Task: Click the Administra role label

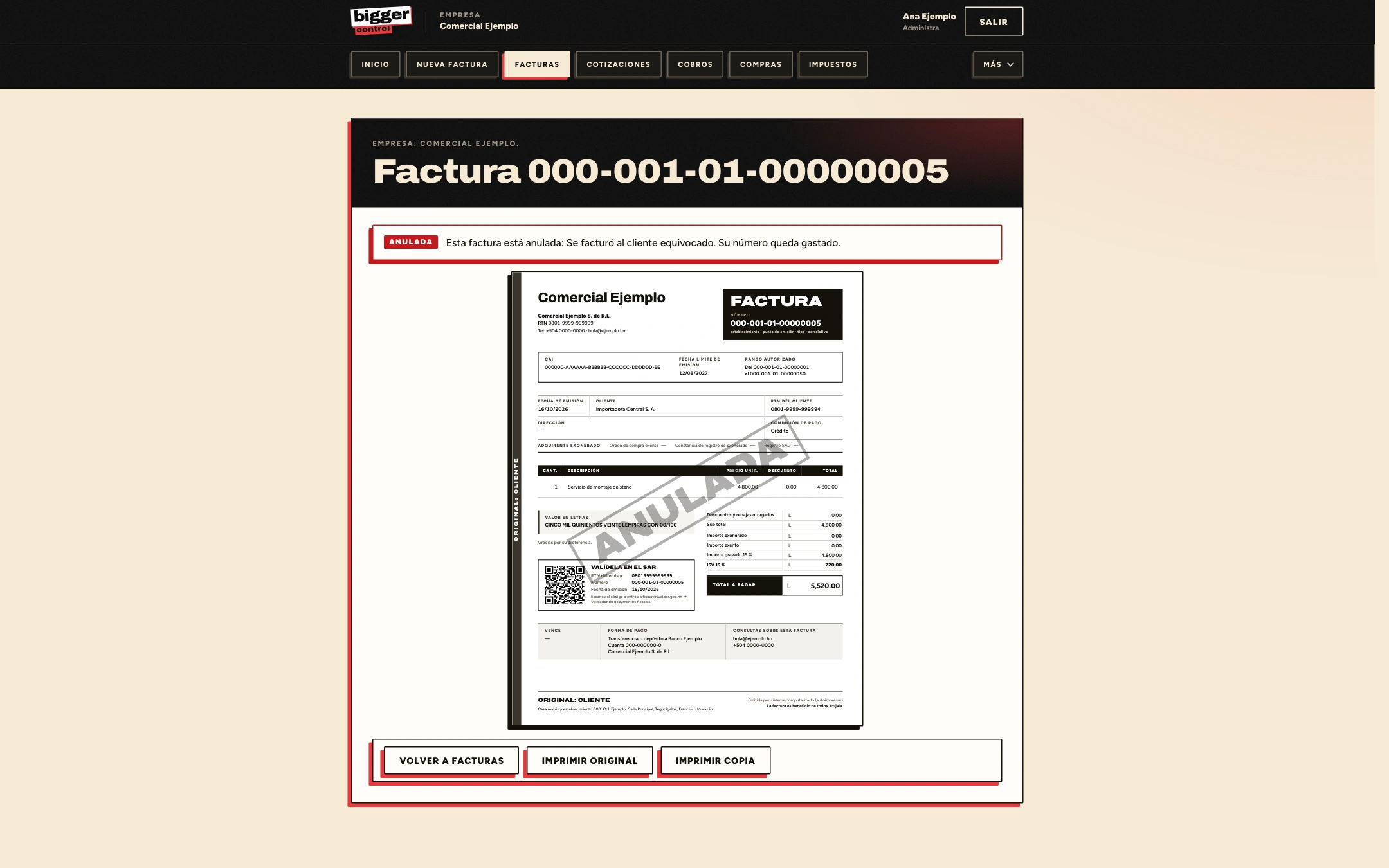Action: (920, 28)
